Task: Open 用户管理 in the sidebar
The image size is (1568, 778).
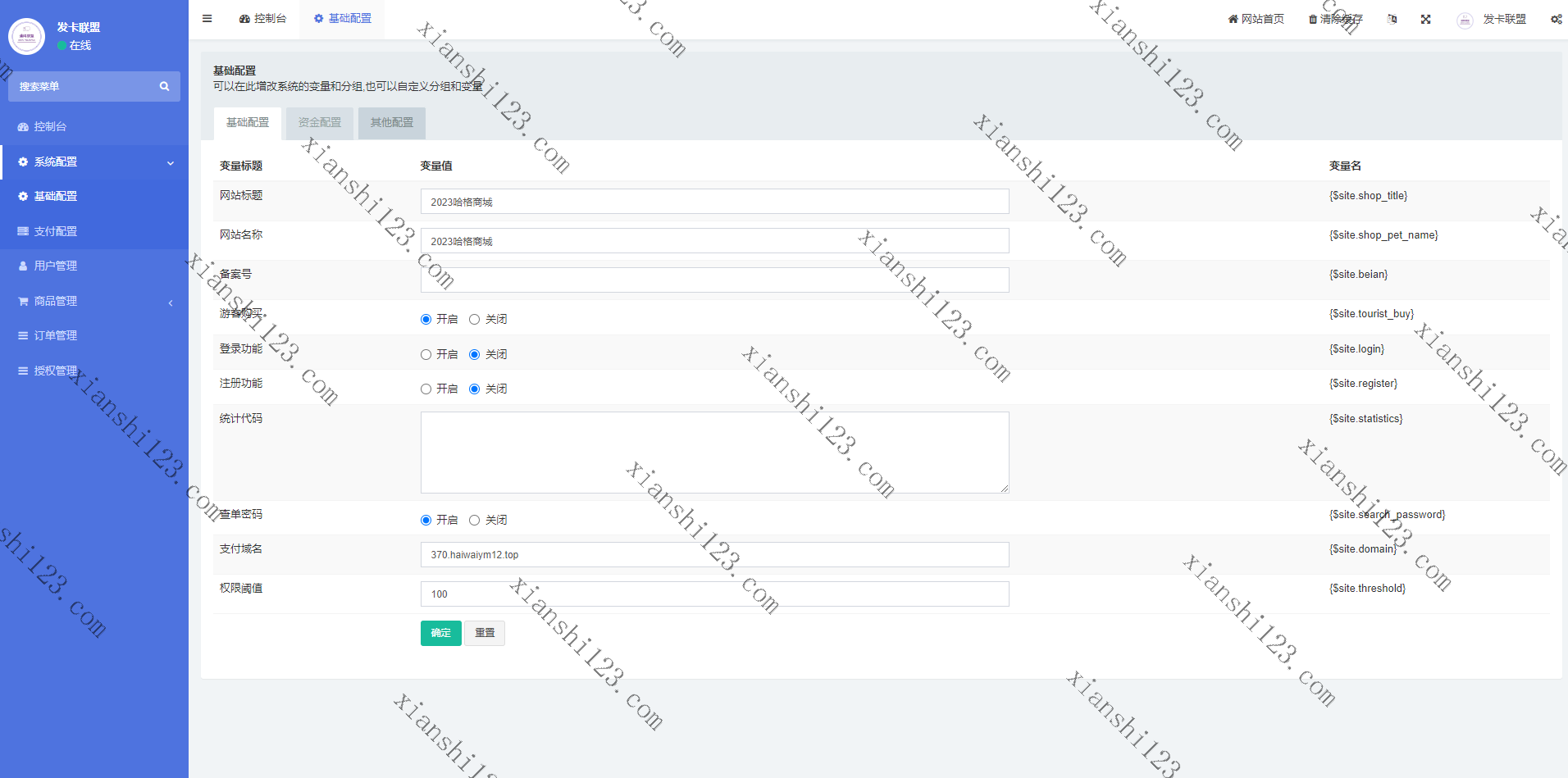Action: pos(94,266)
